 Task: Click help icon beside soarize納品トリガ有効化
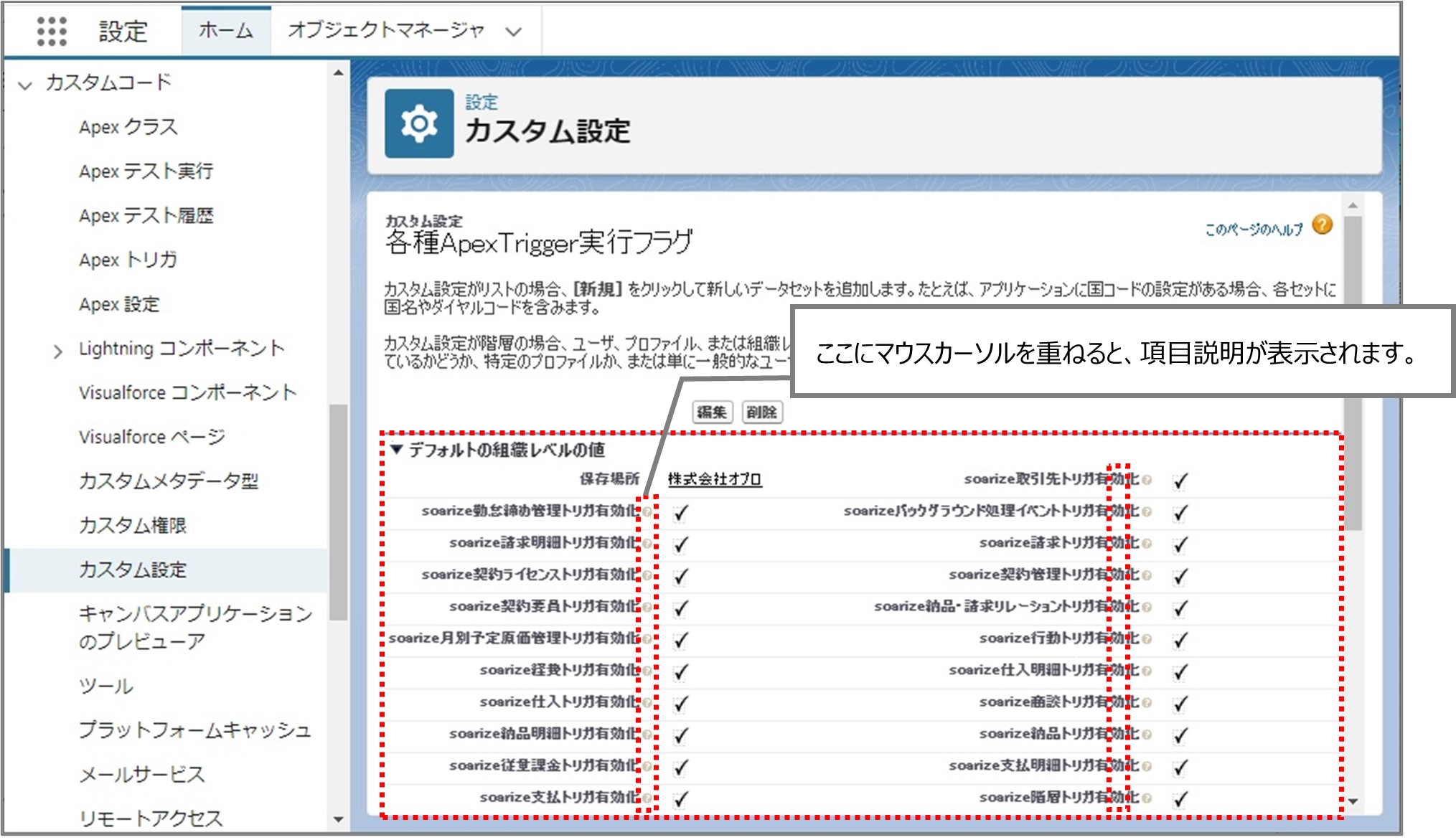[x=1147, y=735]
